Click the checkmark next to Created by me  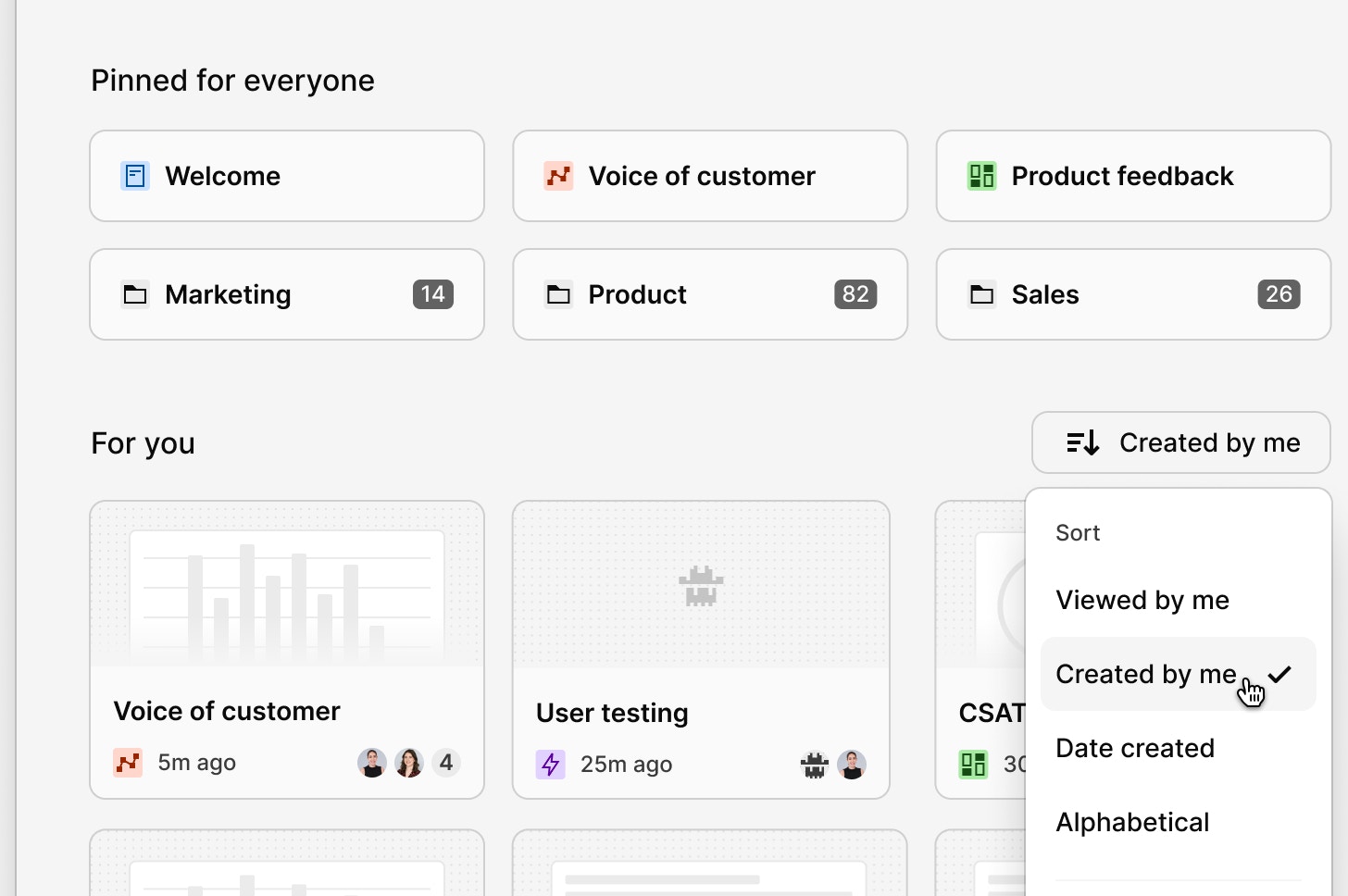[1280, 674]
